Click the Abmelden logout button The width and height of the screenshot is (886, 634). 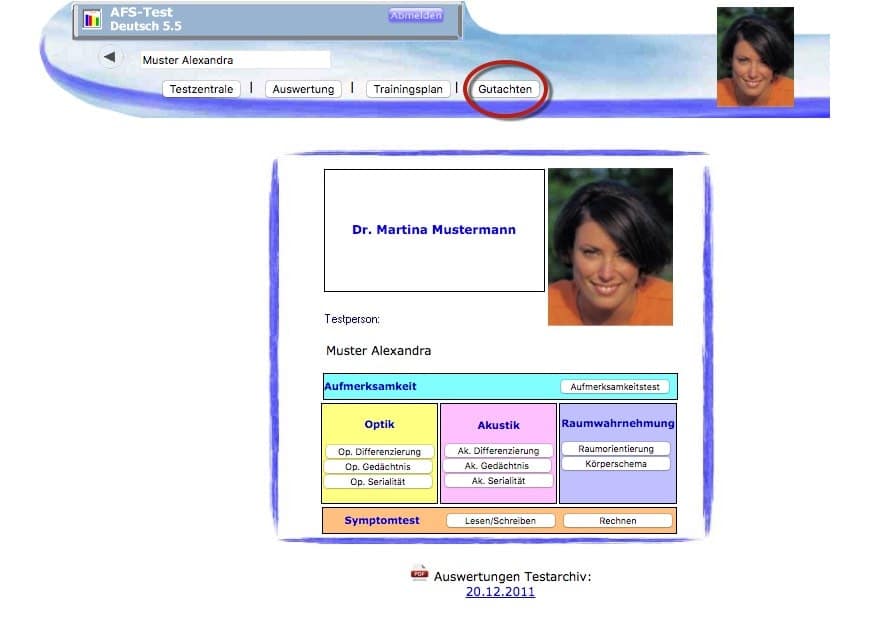tap(416, 15)
